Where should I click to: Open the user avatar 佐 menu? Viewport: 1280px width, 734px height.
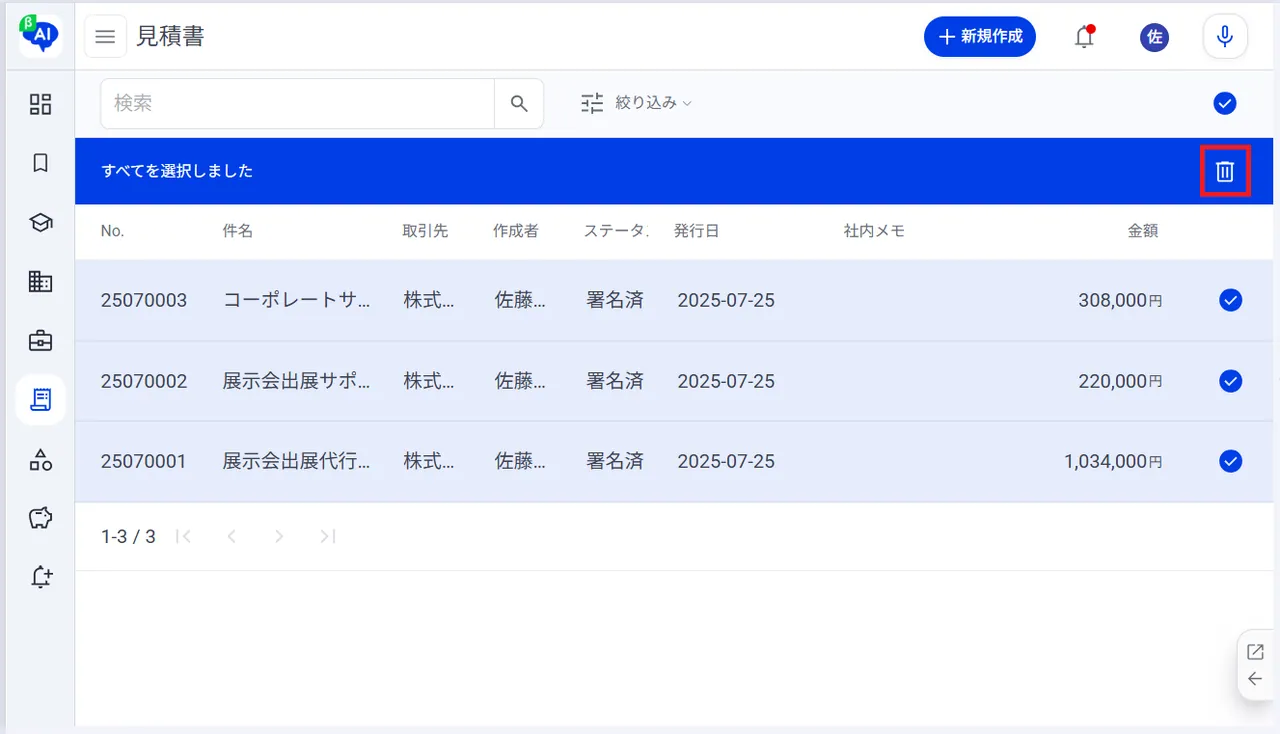tap(1154, 37)
